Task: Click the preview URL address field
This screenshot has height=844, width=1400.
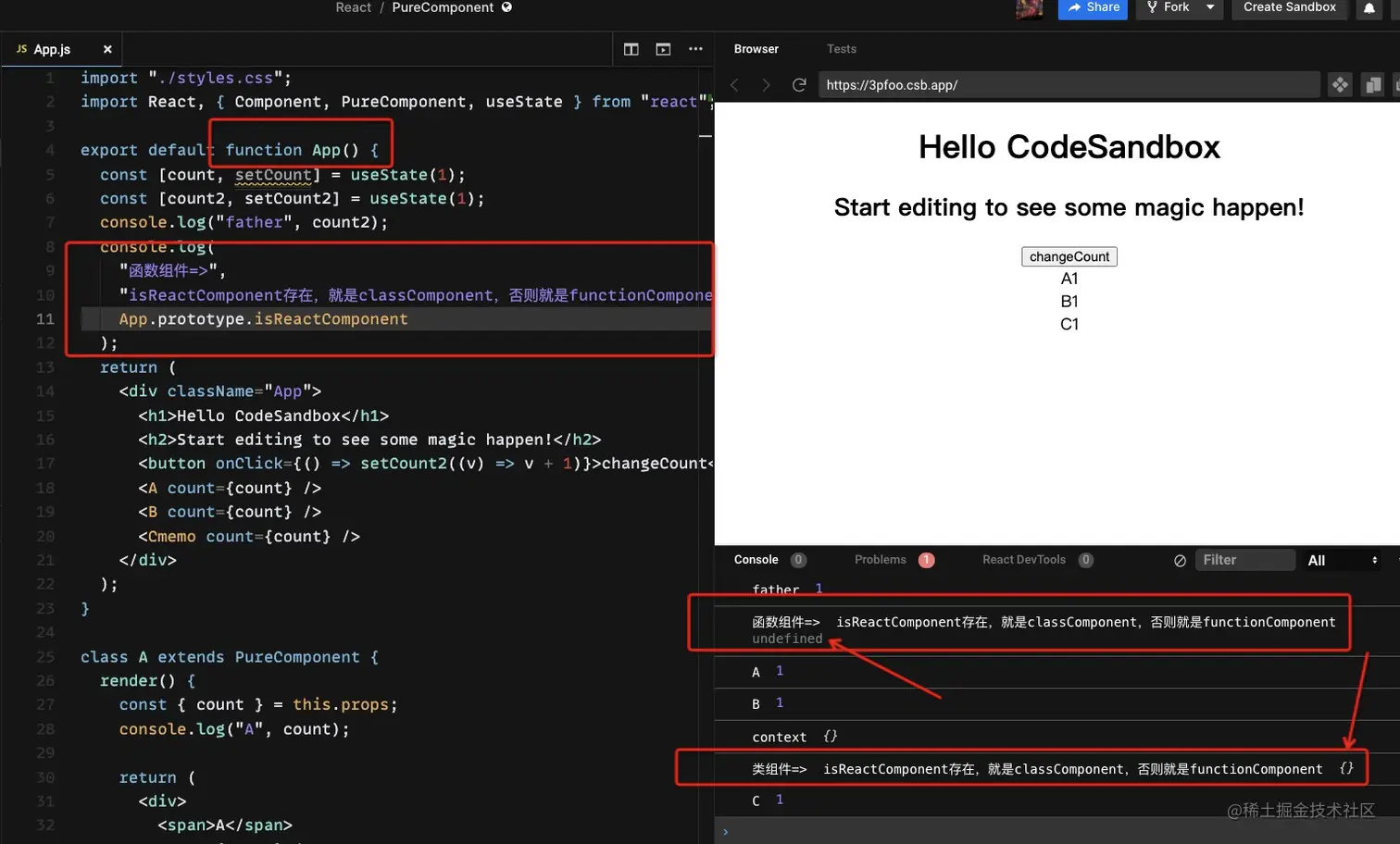Action: [1069, 85]
